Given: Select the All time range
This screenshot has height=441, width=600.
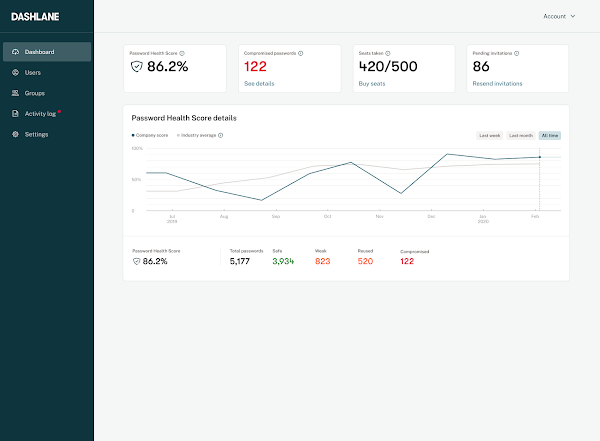Looking at the screenshot, I should pyautogui.click(x=550, y=136).
